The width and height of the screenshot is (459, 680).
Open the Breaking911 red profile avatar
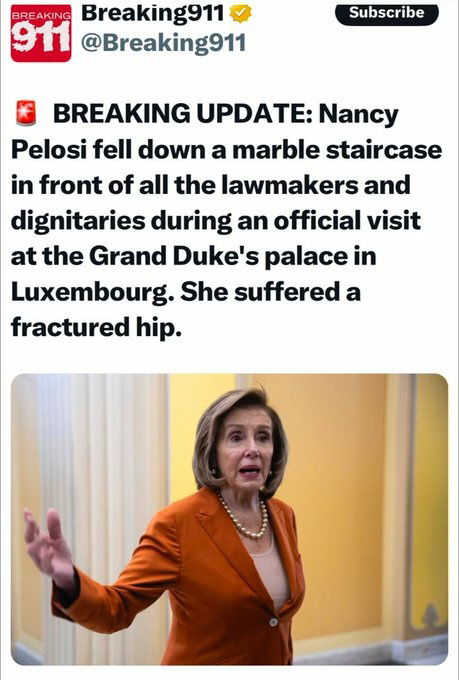(x=41, y=33)
